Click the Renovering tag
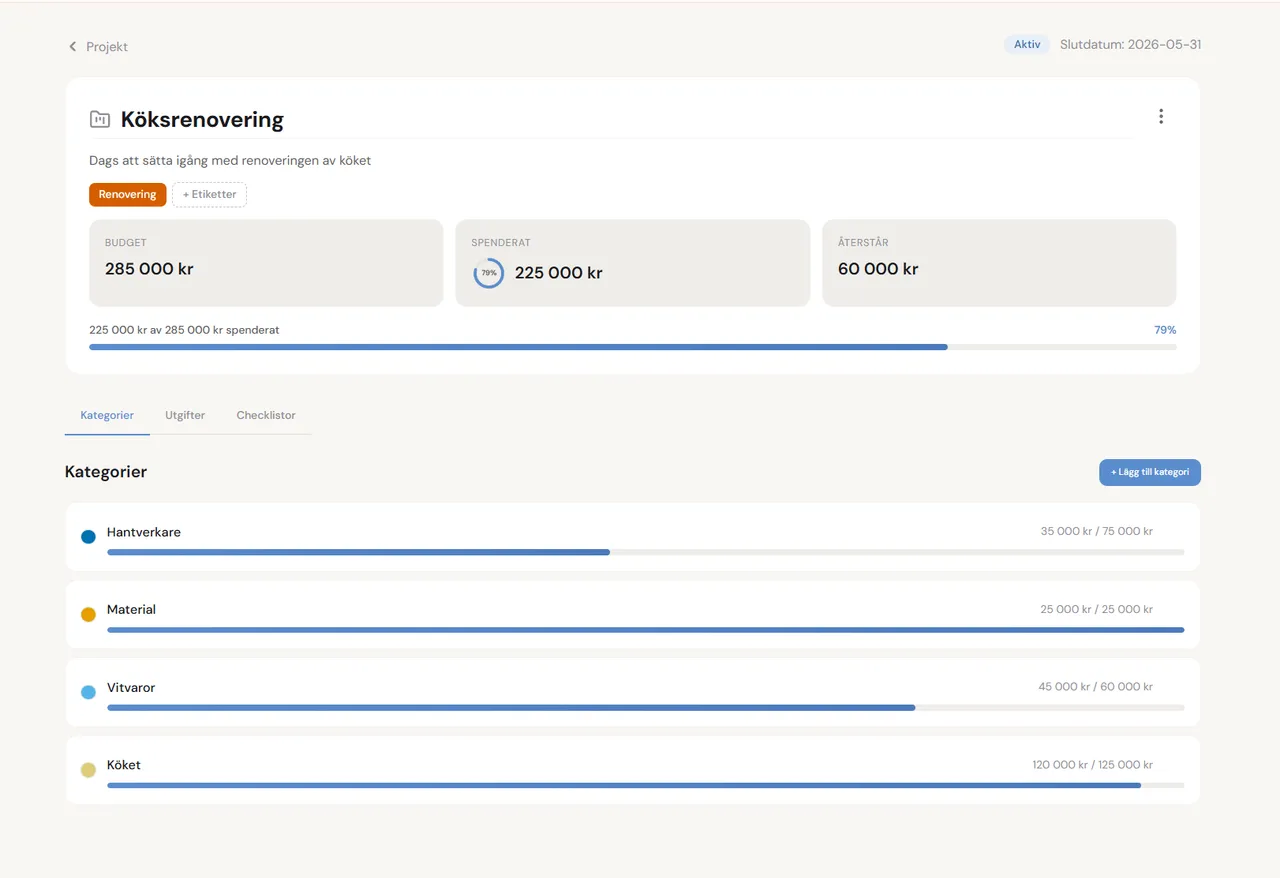Viewport: 1280px width, 878px height. tap(128, 195)
